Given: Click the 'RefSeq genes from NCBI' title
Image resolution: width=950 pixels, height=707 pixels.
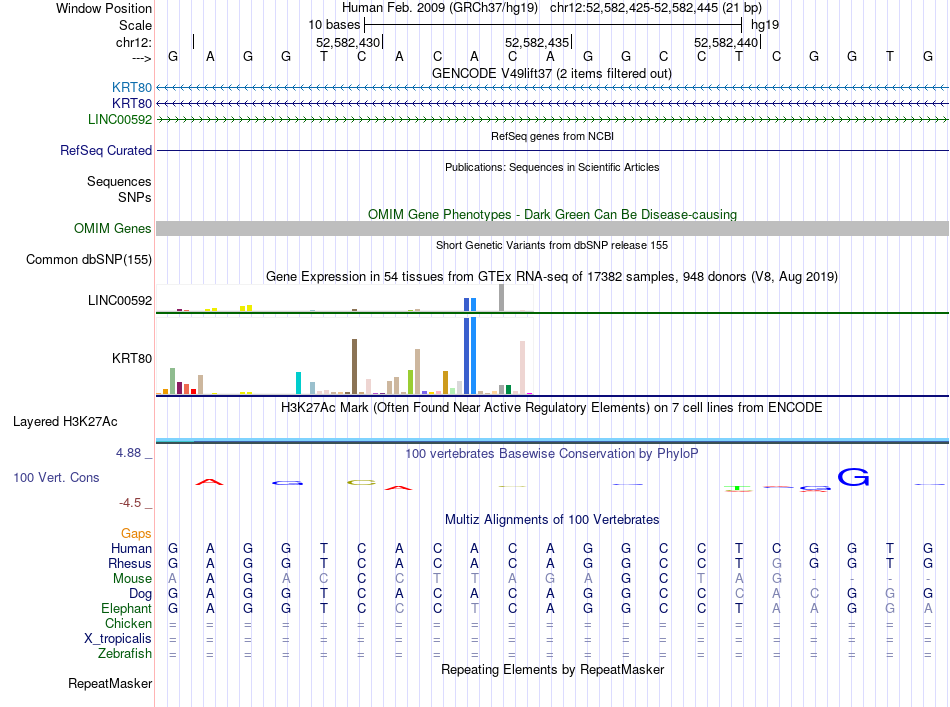Looking at the screenshot, I should point(553,136).
